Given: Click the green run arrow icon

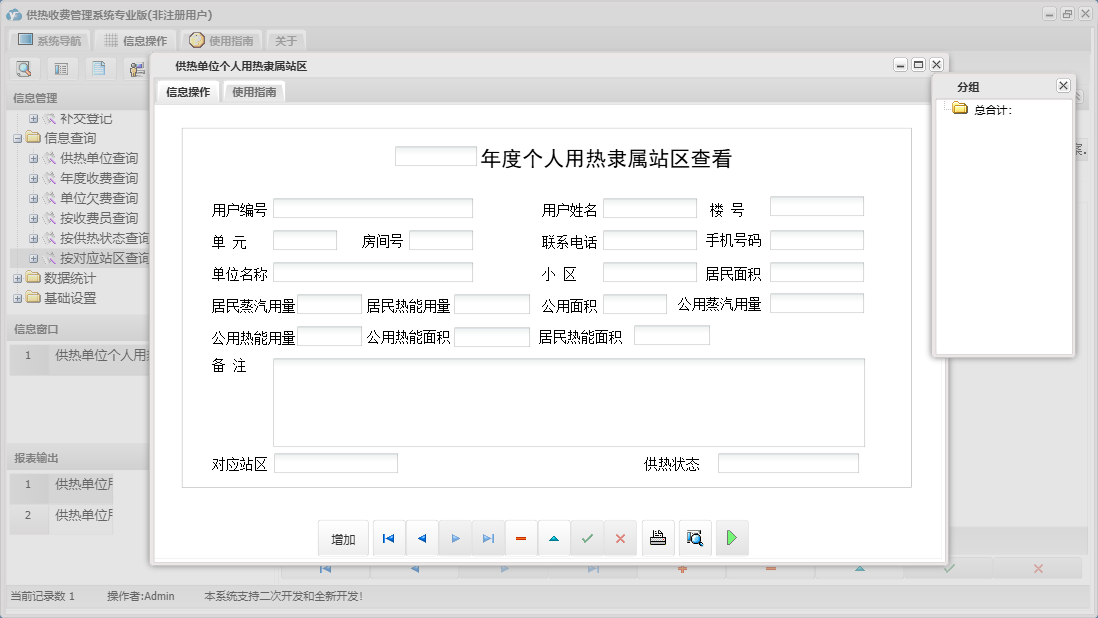Looking at the screenshot, I should 732,538.
